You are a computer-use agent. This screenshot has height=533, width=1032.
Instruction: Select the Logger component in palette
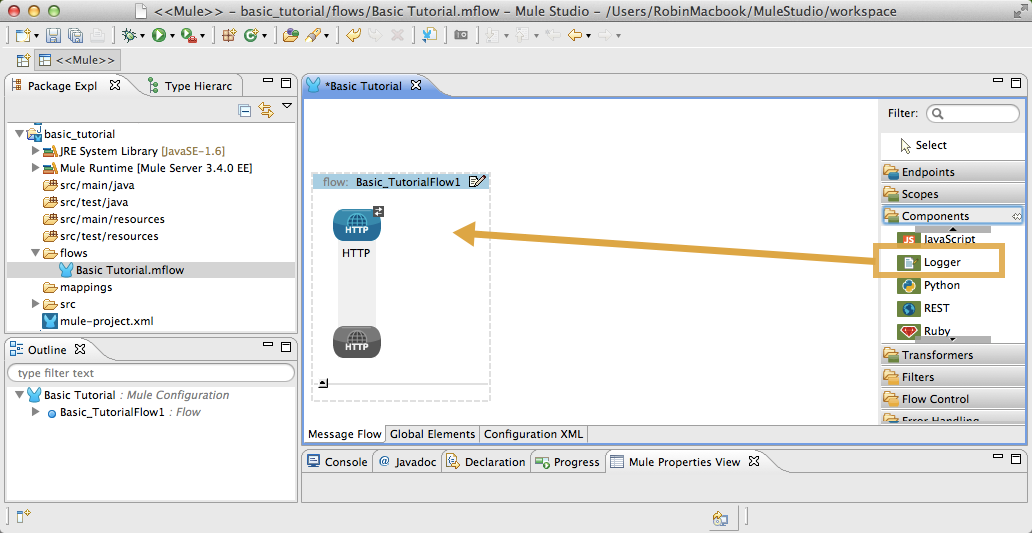pos(942,262)
